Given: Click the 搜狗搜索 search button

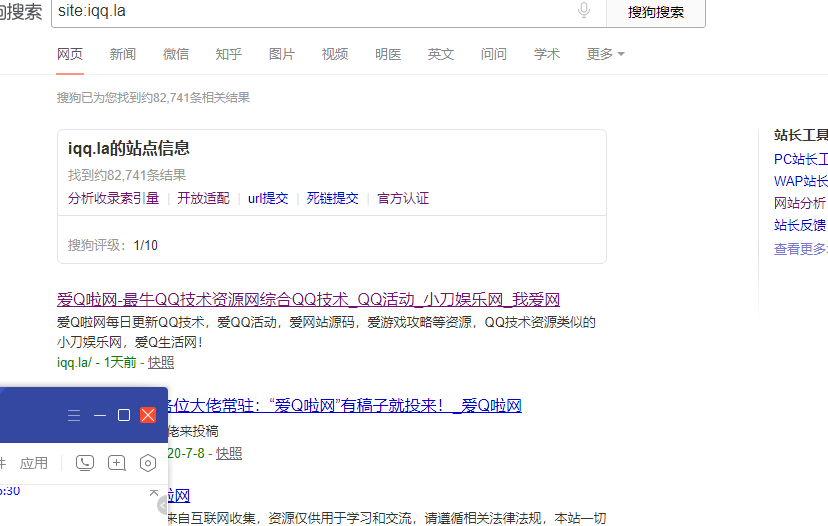Looking at the screenshot, I should click(656, 12).
